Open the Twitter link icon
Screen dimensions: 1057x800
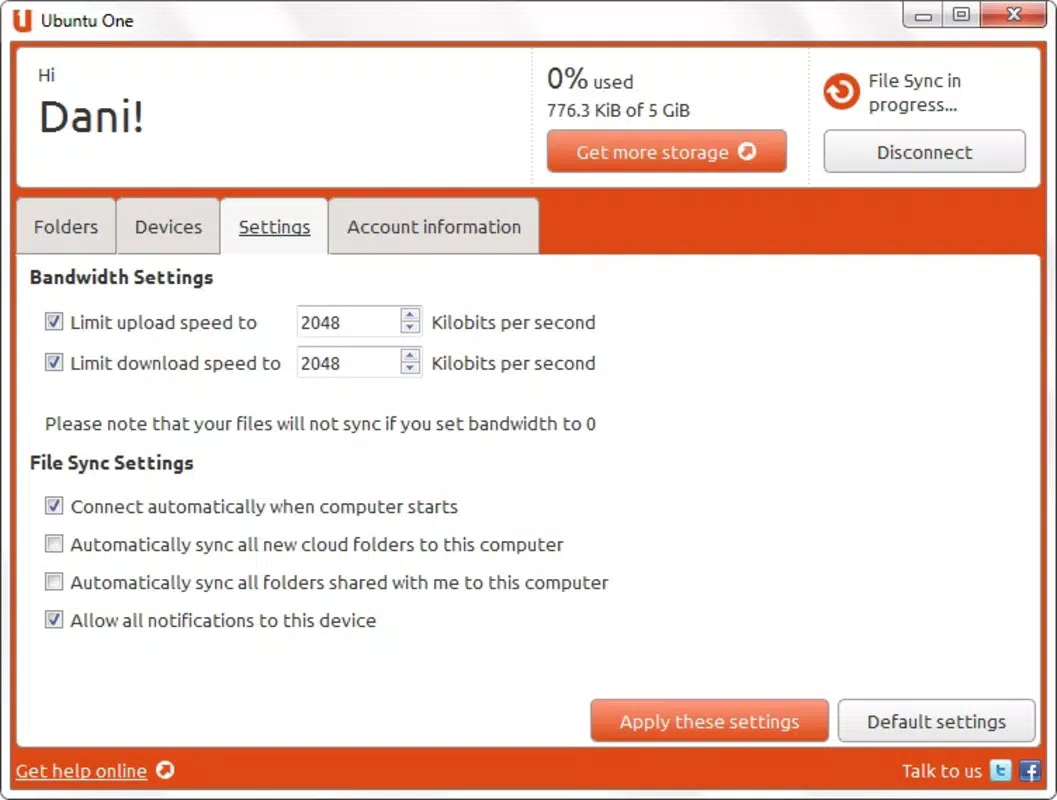click(1000, 770)
